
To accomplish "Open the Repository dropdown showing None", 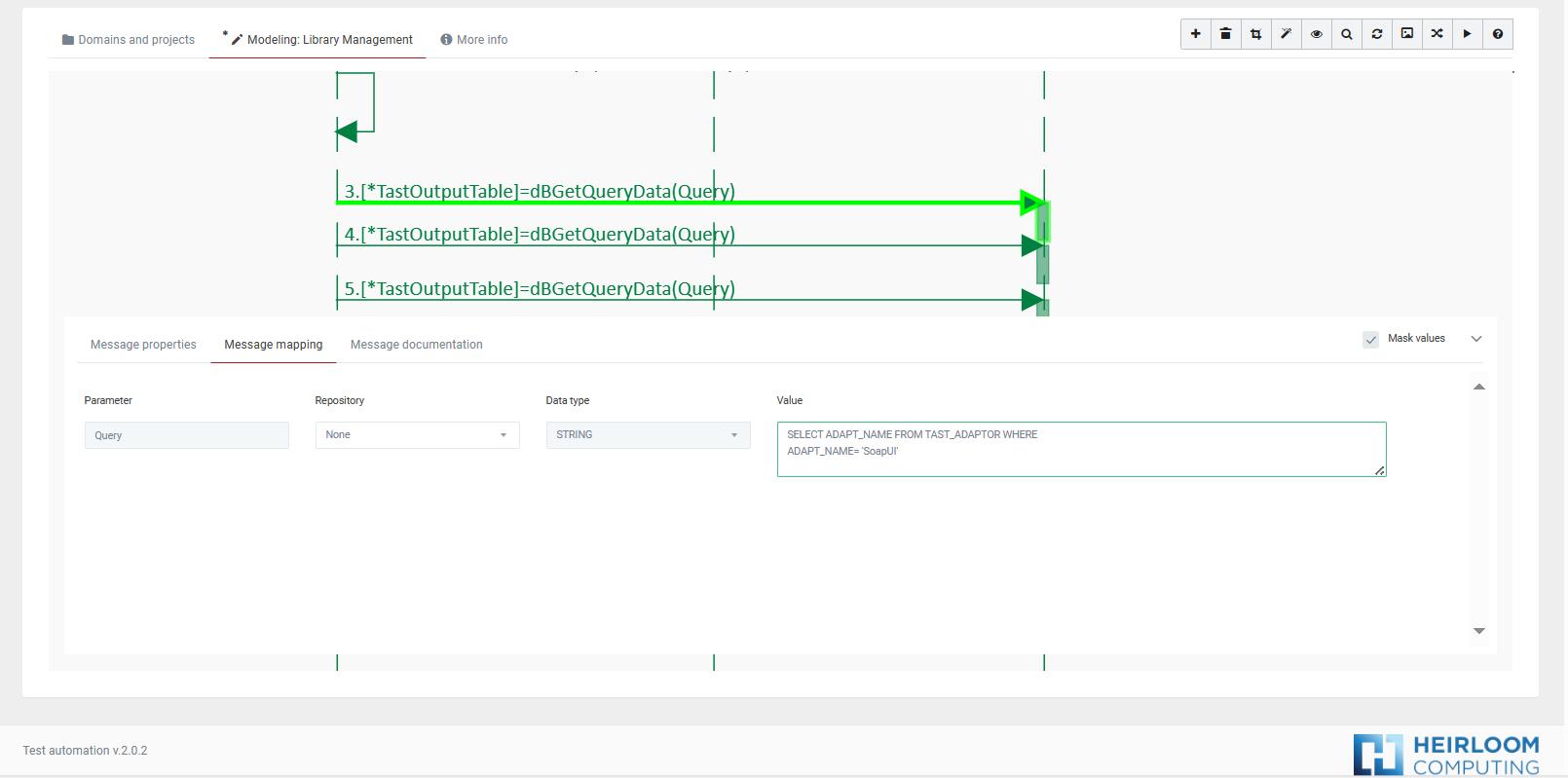I will pos(417,435).
